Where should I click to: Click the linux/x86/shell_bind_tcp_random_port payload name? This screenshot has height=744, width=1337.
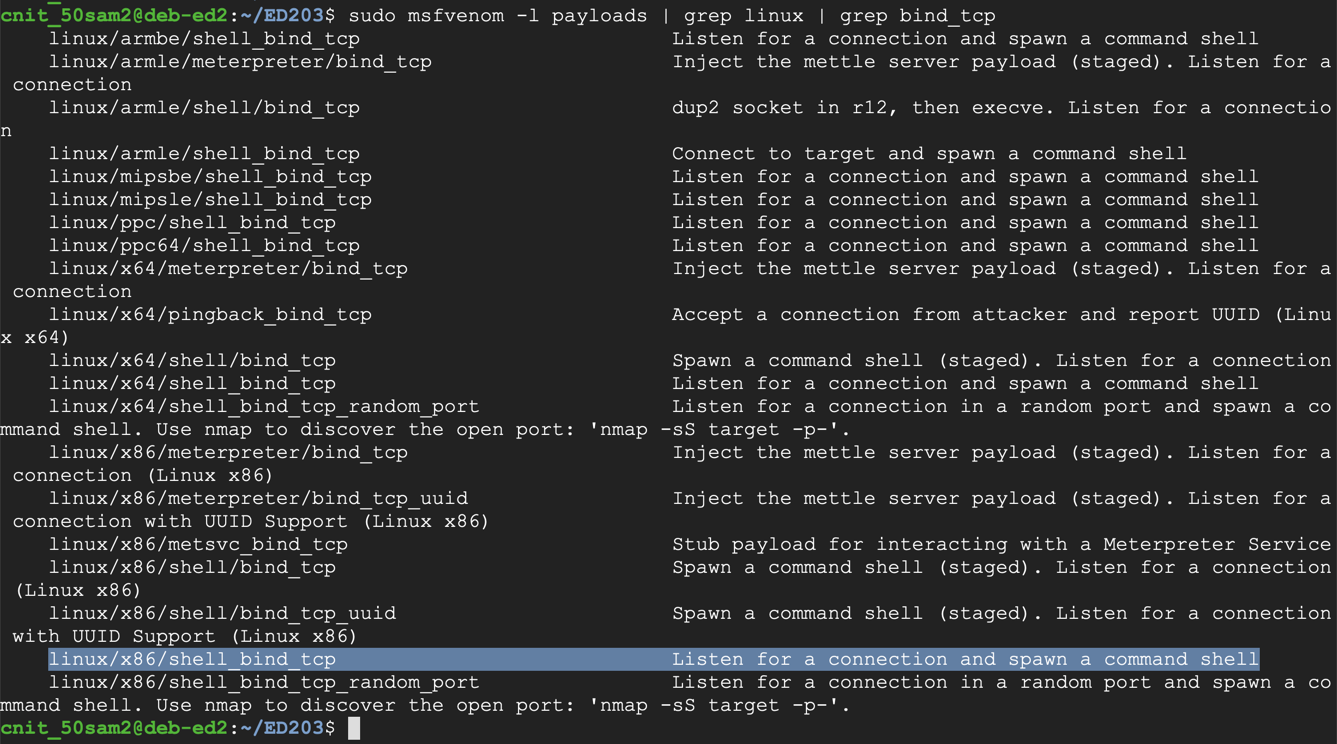[264, 683]
